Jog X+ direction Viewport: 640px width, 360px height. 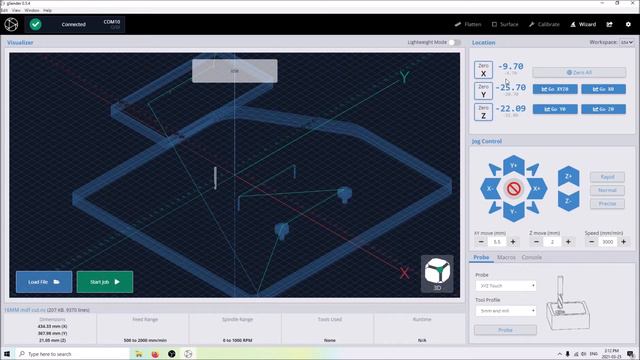click(537, 189)
